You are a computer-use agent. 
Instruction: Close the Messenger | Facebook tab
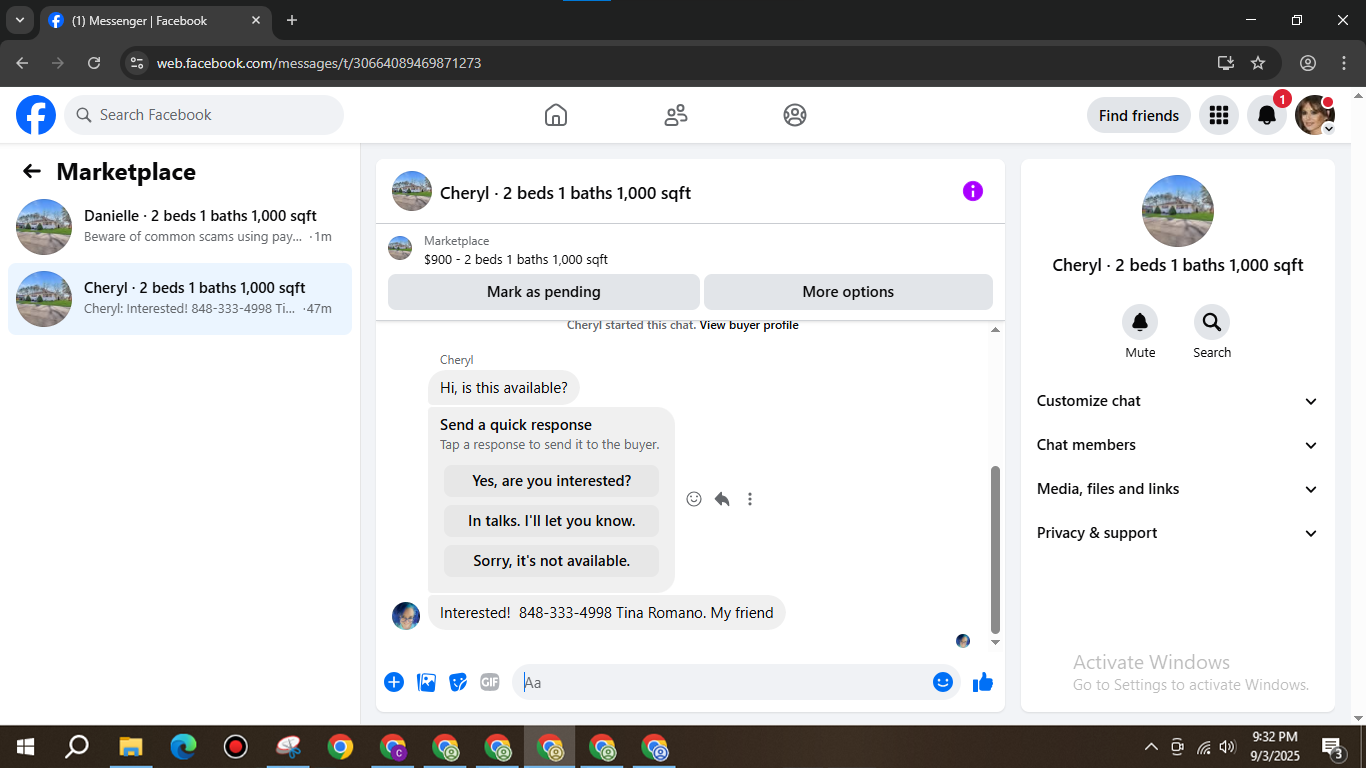click(x=256, y=20)
